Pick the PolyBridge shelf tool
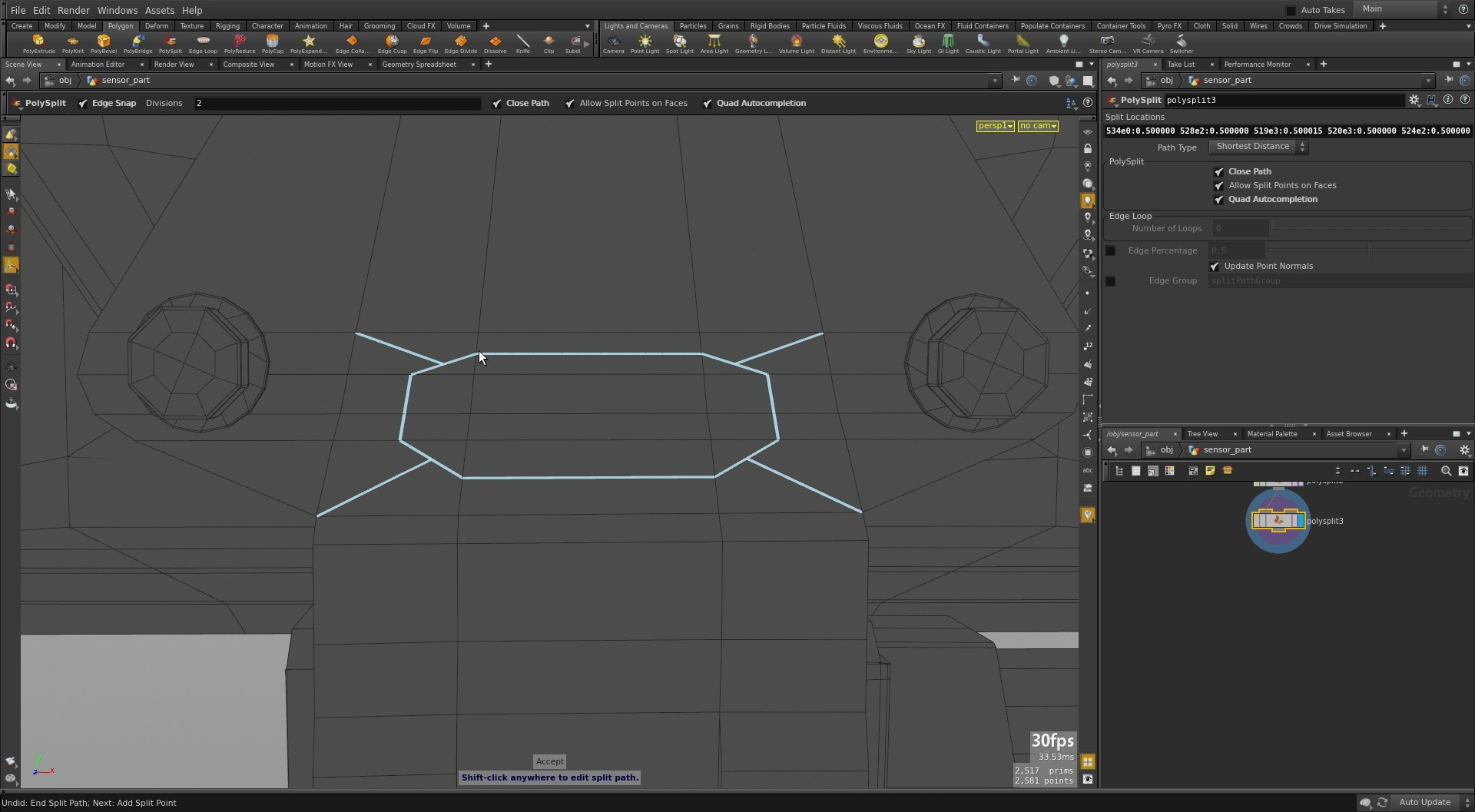 pyautogui.click(x=138, y=44)
